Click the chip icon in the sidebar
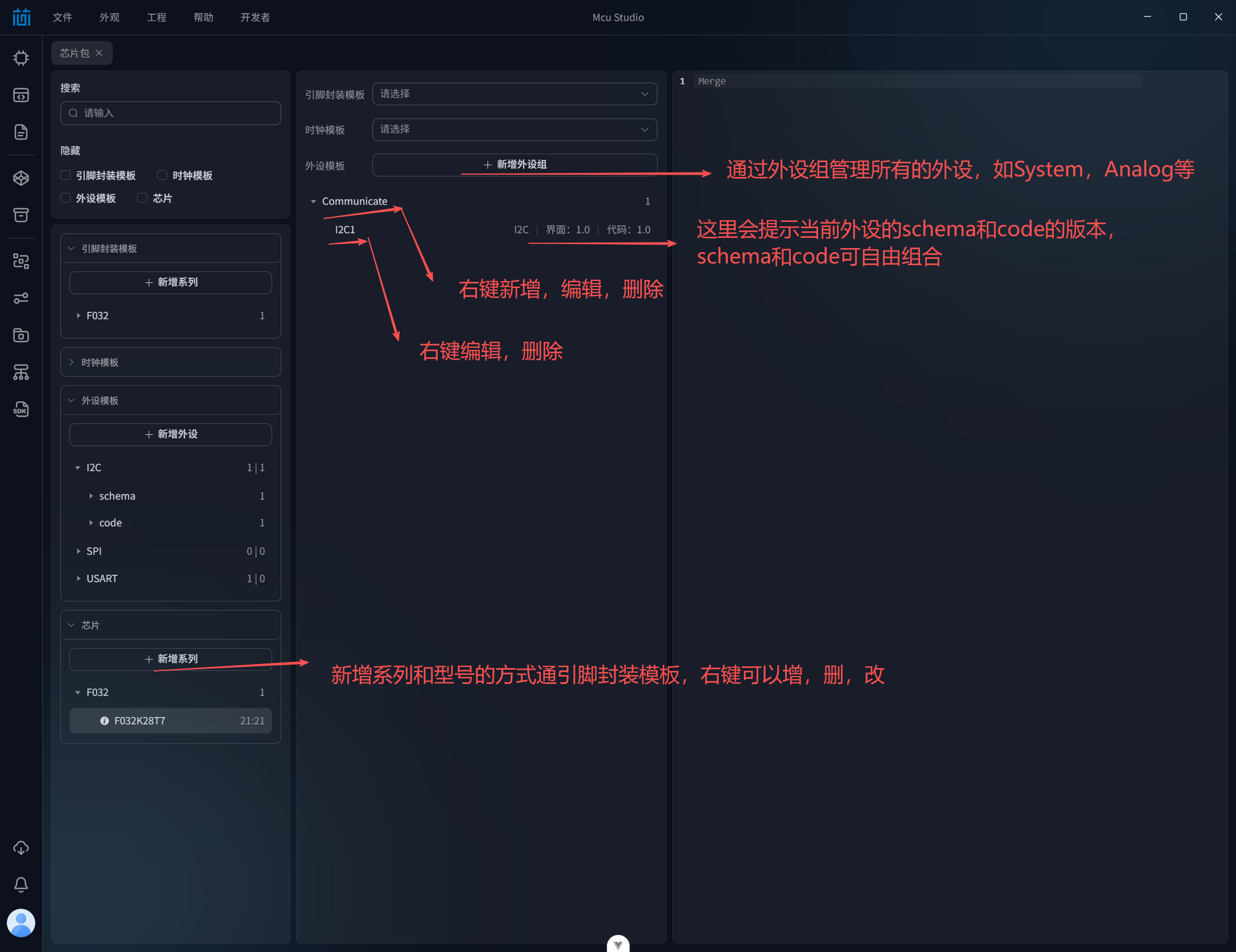The width and height of the screenshot is (1236, 952). click(x=21, y=58)
